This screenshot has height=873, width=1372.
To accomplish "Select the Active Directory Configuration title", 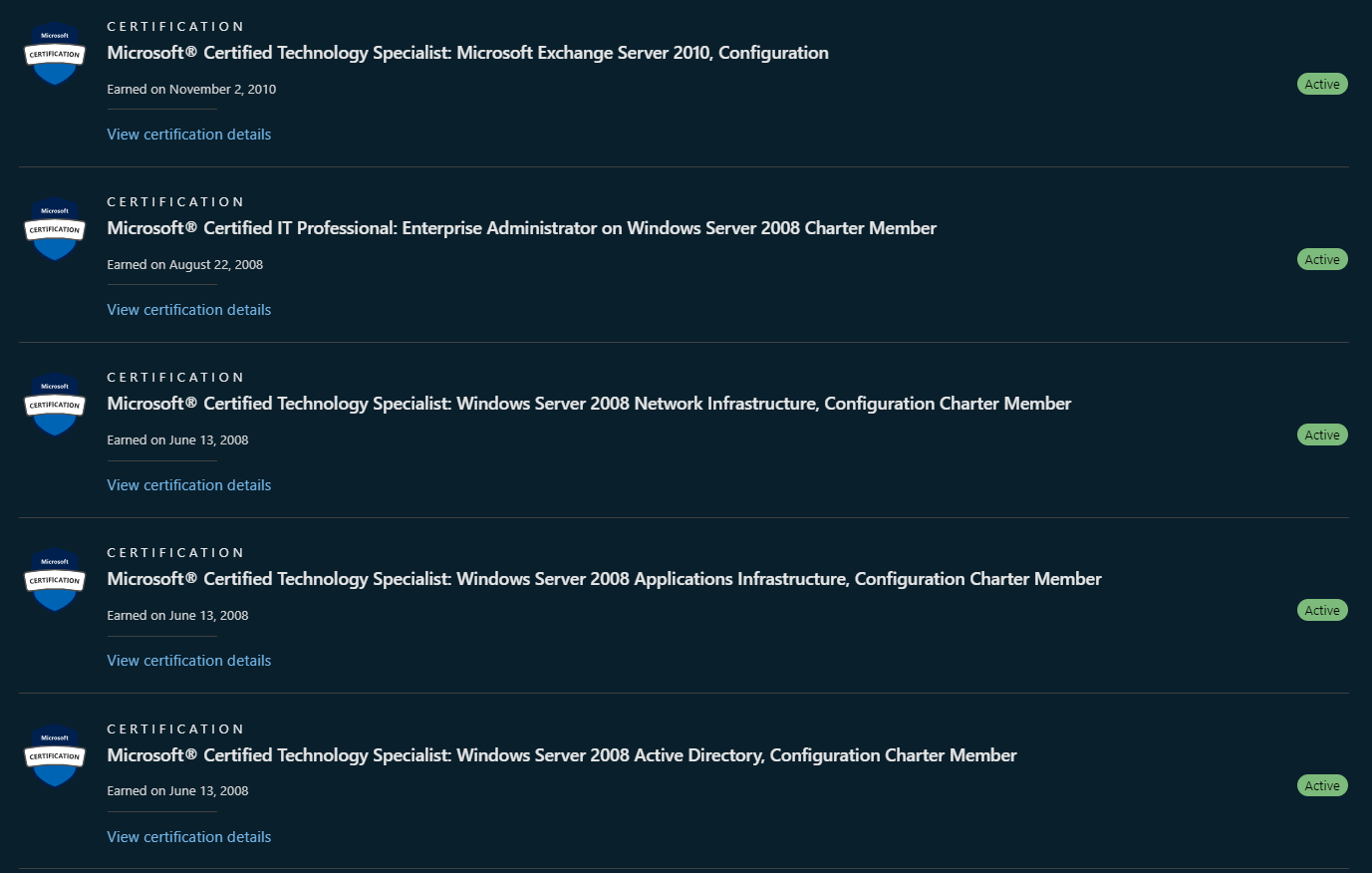I will click(562, 755).
